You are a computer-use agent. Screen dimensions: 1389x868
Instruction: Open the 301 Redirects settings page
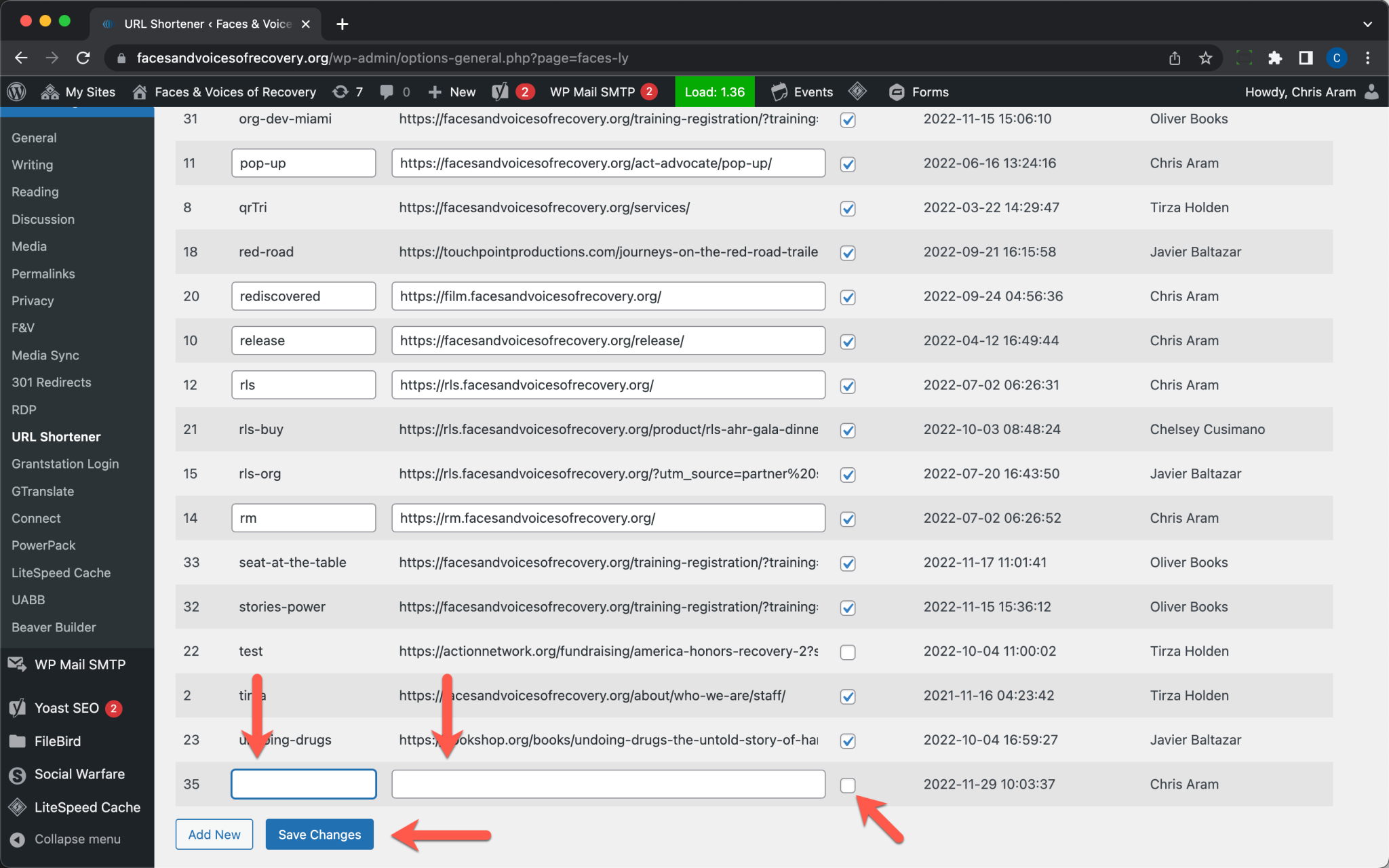[52, 382]
